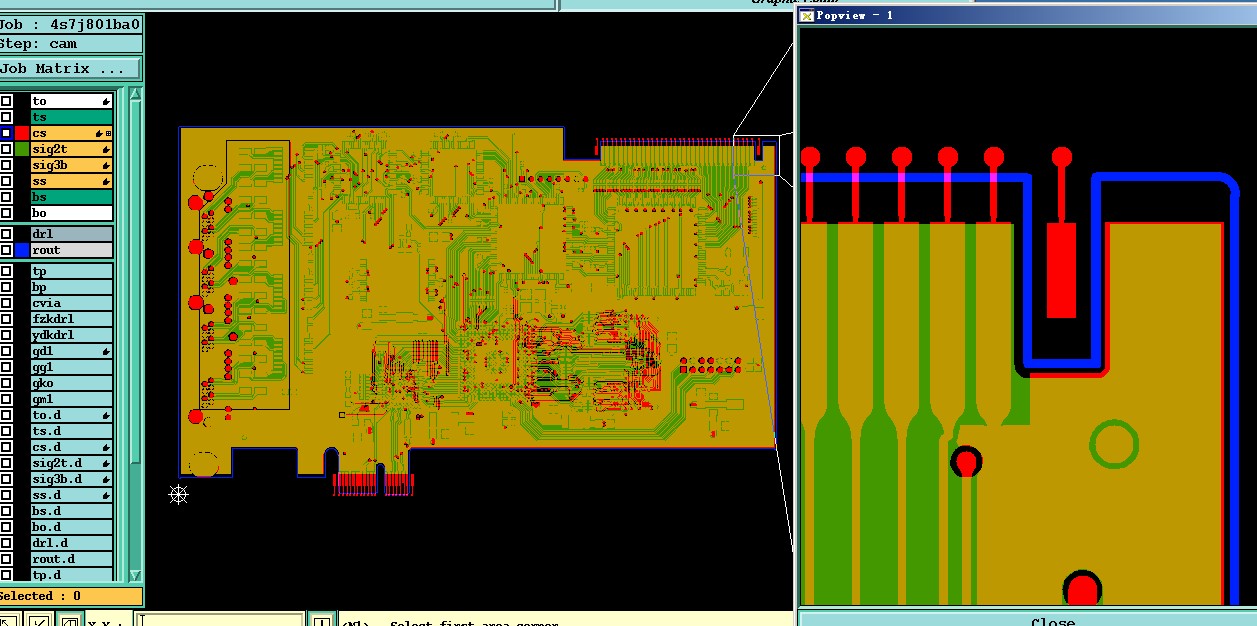Select layer row rout

[71, 250]
